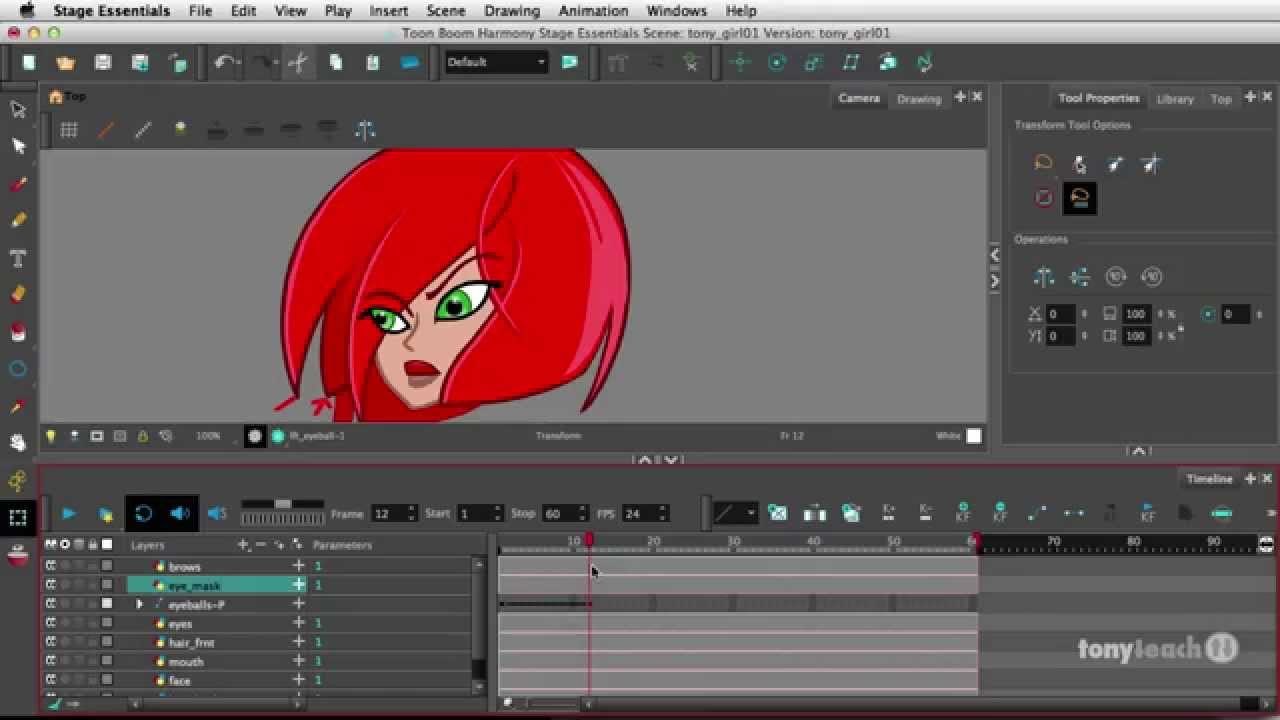1280x720 pixels.
Task: Click the X position input field
Action: [1060, 314]
